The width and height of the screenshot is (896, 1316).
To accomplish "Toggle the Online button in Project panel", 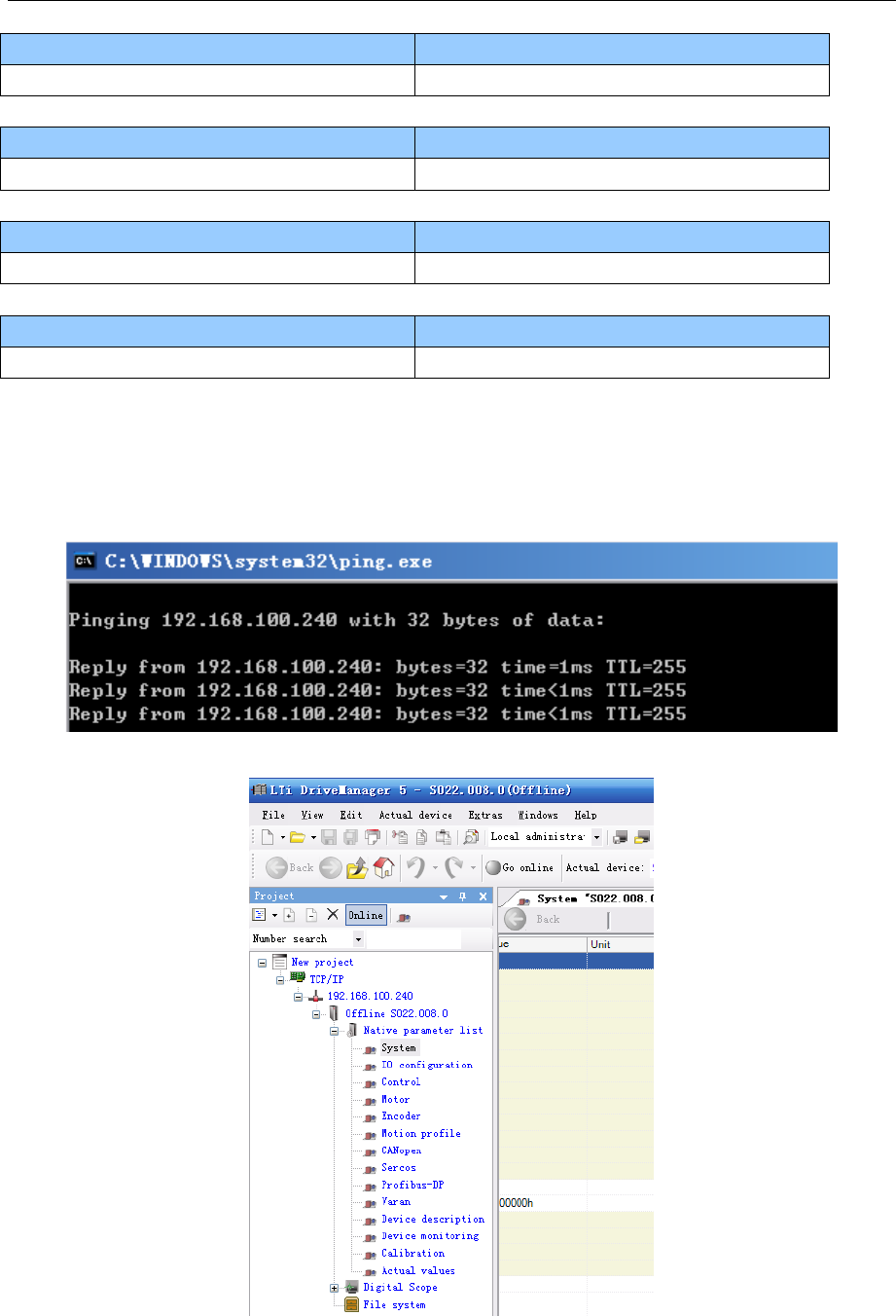I will click(366, 915).
